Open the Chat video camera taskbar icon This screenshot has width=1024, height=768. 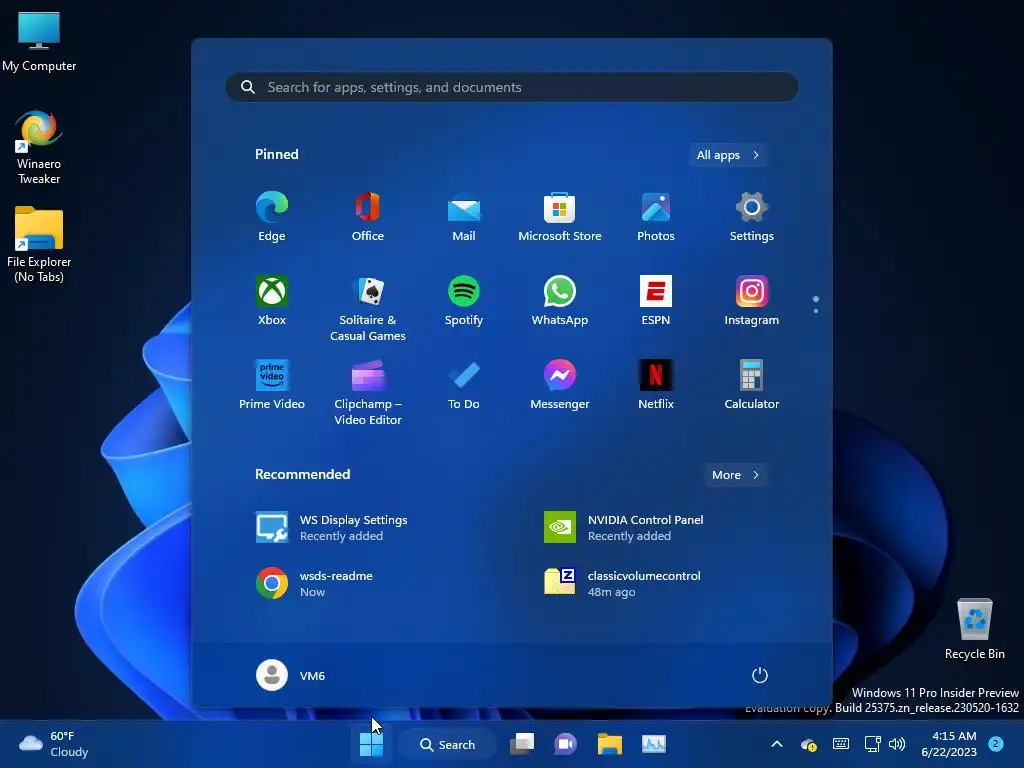point(566,744)
